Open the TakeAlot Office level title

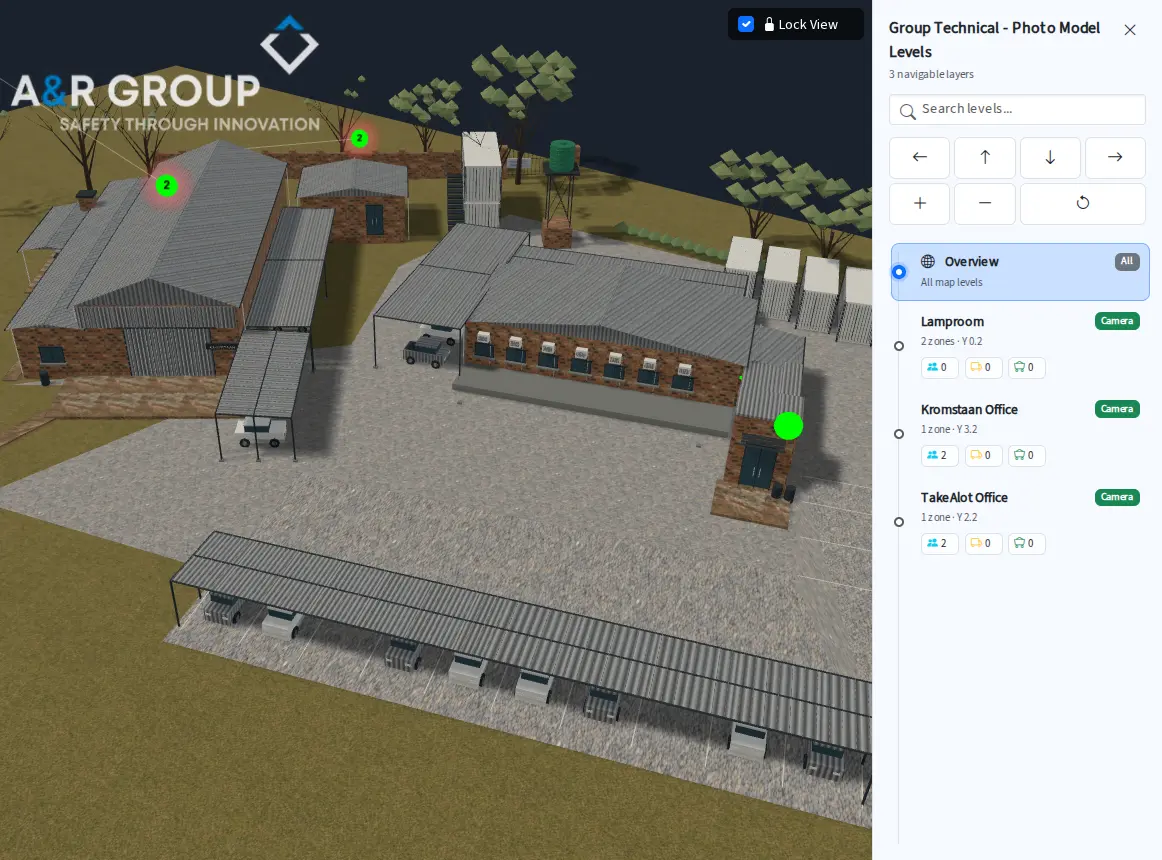point(963,497)
